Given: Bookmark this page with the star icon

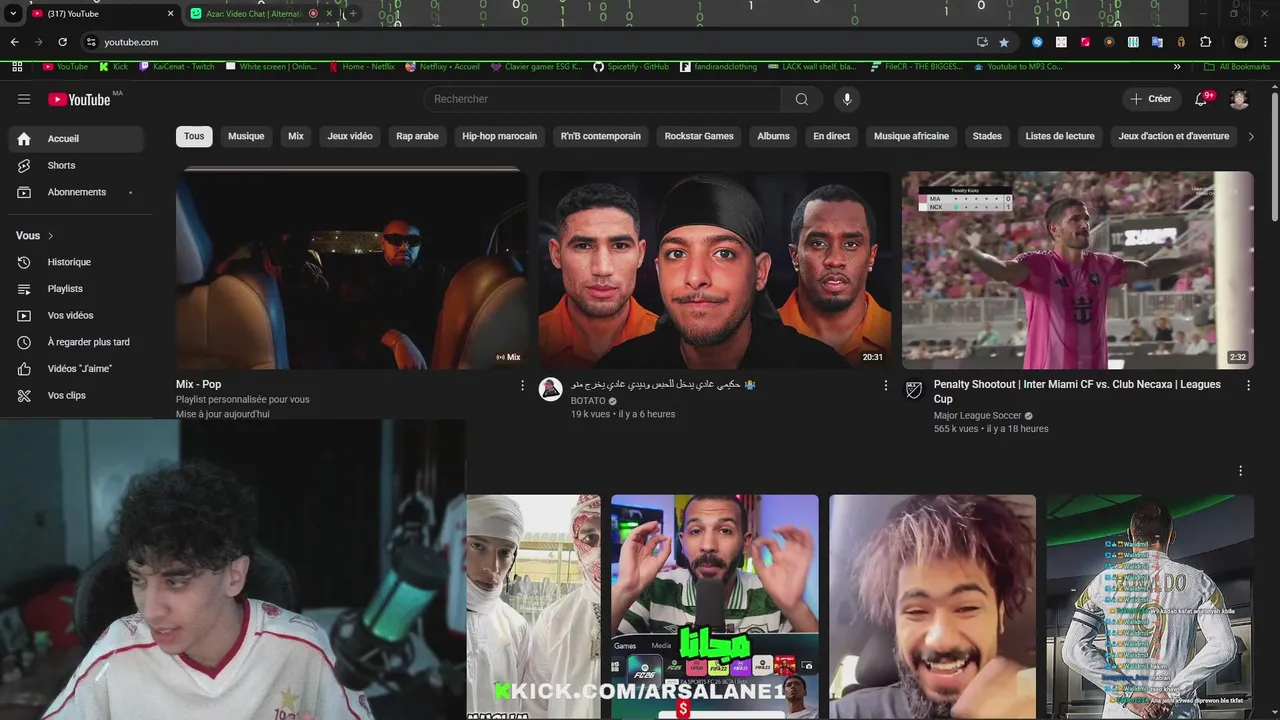Looking at the screenshot, I should [x=1004, y=42].
